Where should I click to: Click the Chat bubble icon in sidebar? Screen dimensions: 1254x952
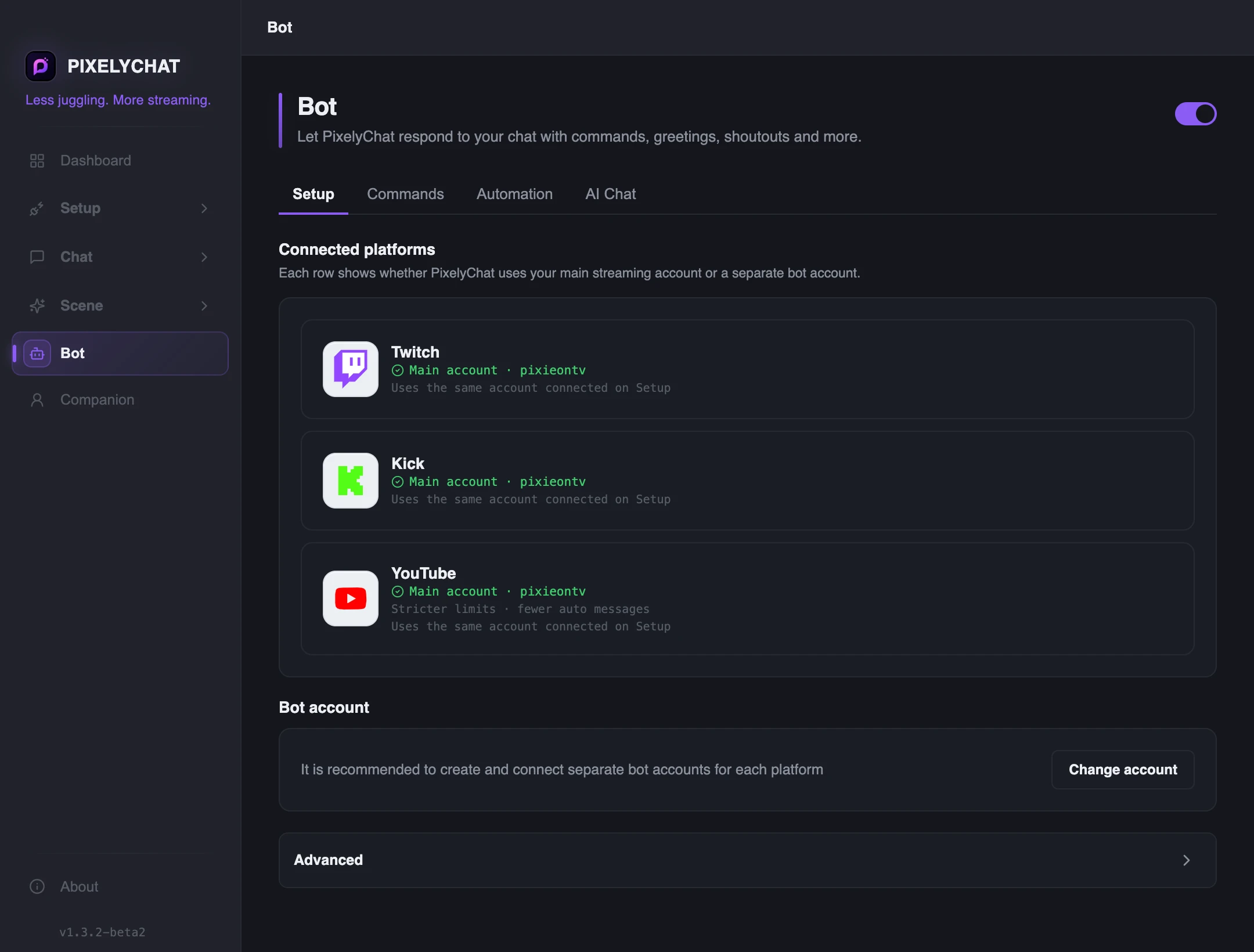[x=37, y=257]
